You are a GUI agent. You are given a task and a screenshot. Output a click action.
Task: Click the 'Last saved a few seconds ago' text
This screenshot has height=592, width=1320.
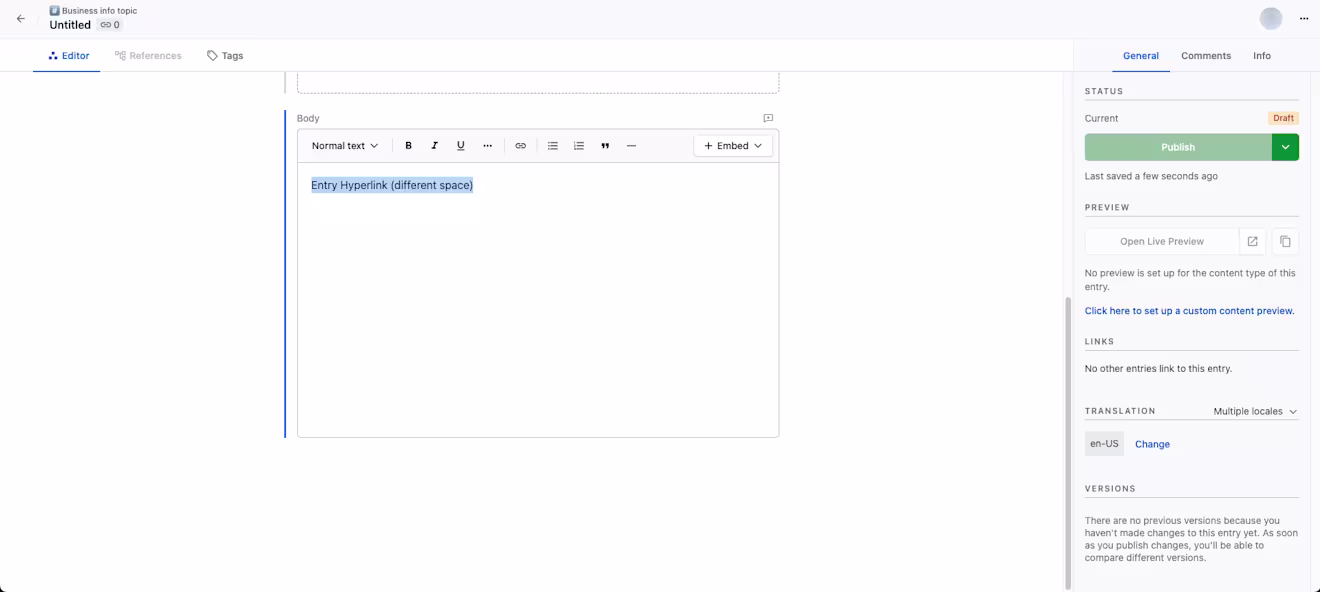[x=1151, y=176]
